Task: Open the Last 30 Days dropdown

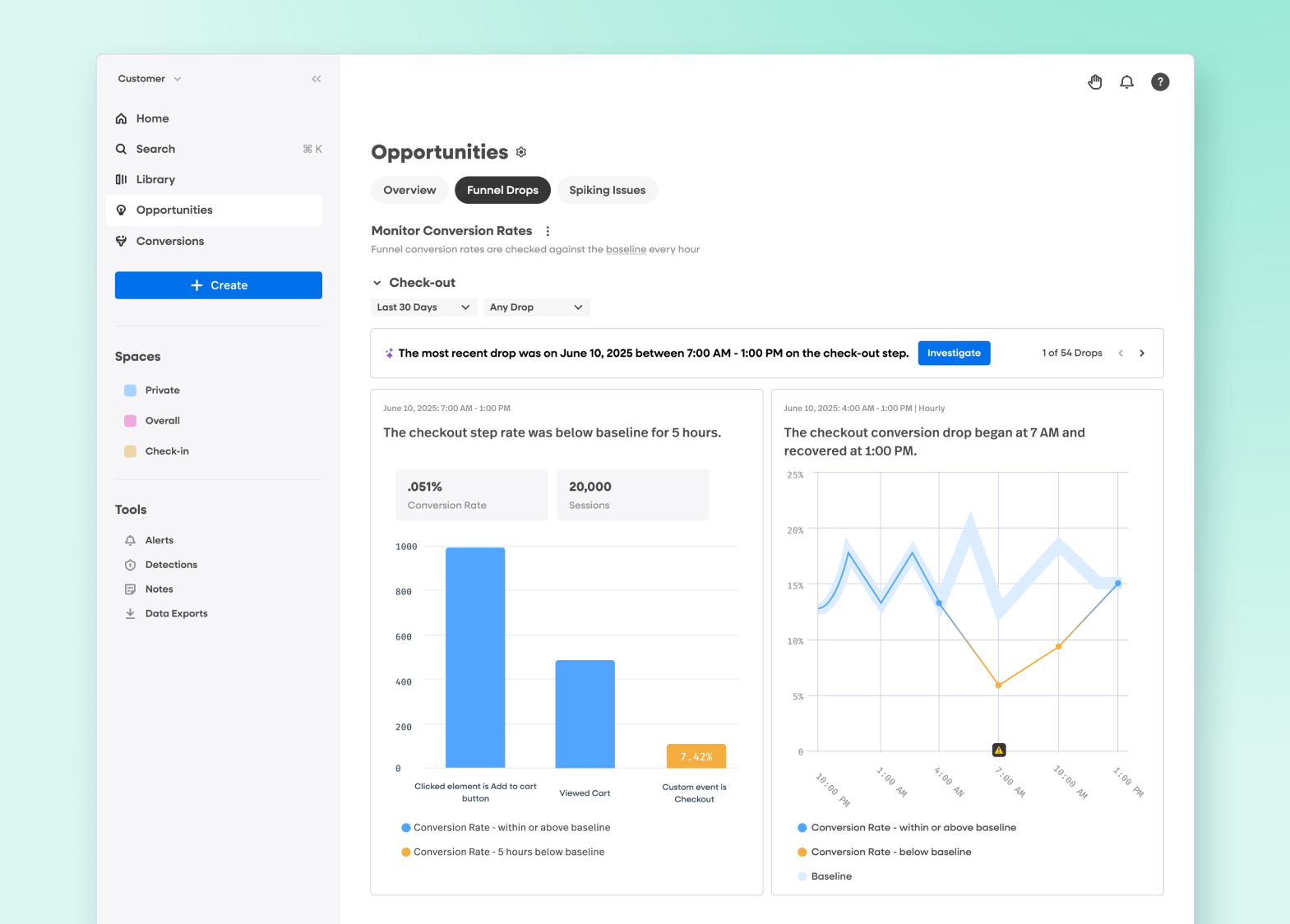Action: click(x=423, y=307)
